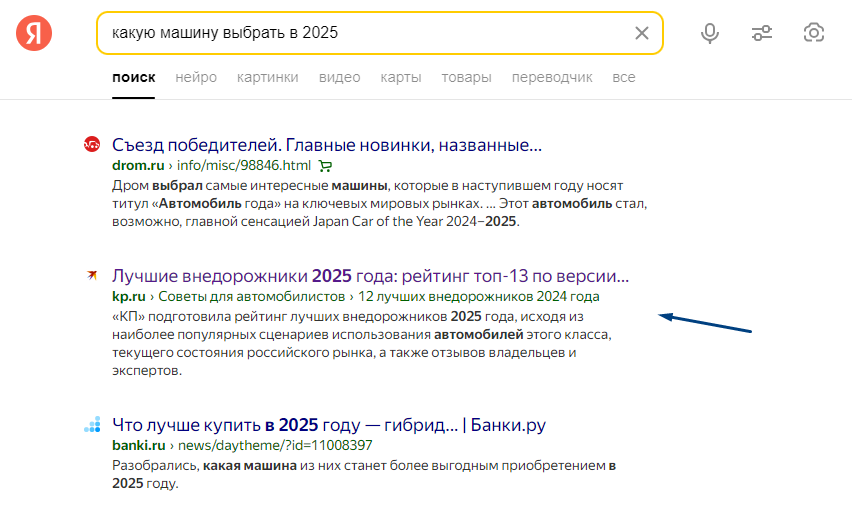Image resolution: width=852 pixels, height=517 pixels.
Task: Click the snippet starting '«КП» подготовила рейтинг'
Action: coord(362,344)
